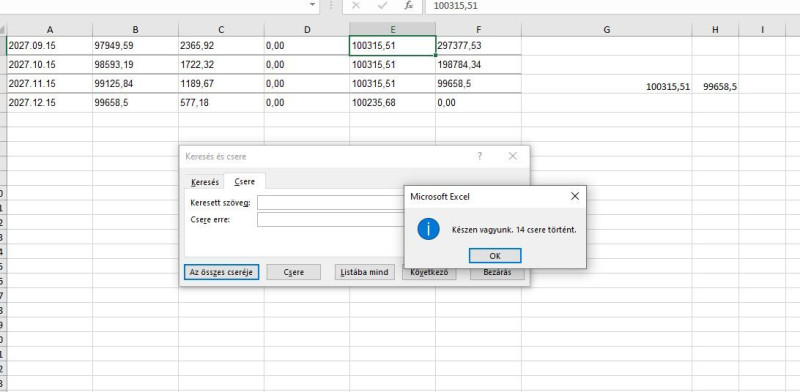Click the 0,00 cell in the 2027.09.15 row column D

coord(307,45)
